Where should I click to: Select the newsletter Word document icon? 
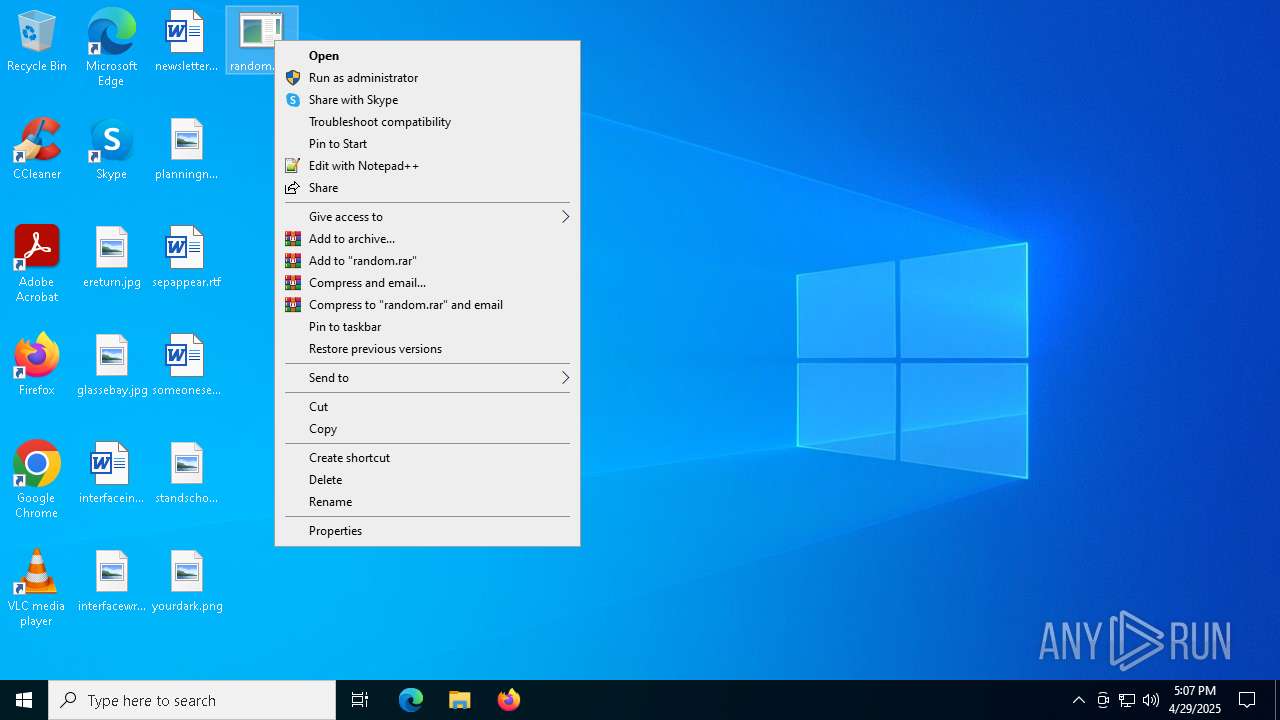click(186, 41)
